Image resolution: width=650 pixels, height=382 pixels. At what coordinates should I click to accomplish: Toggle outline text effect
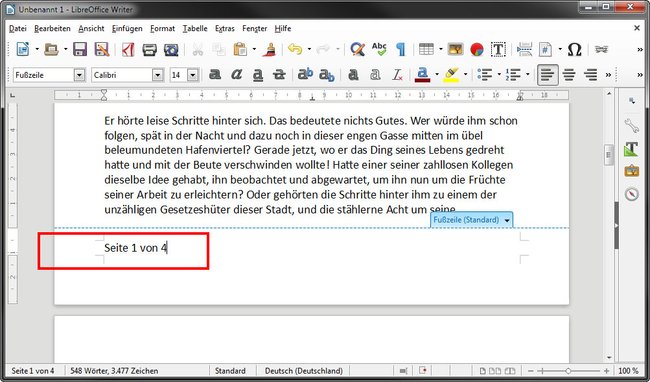click(x=375, y=75)
